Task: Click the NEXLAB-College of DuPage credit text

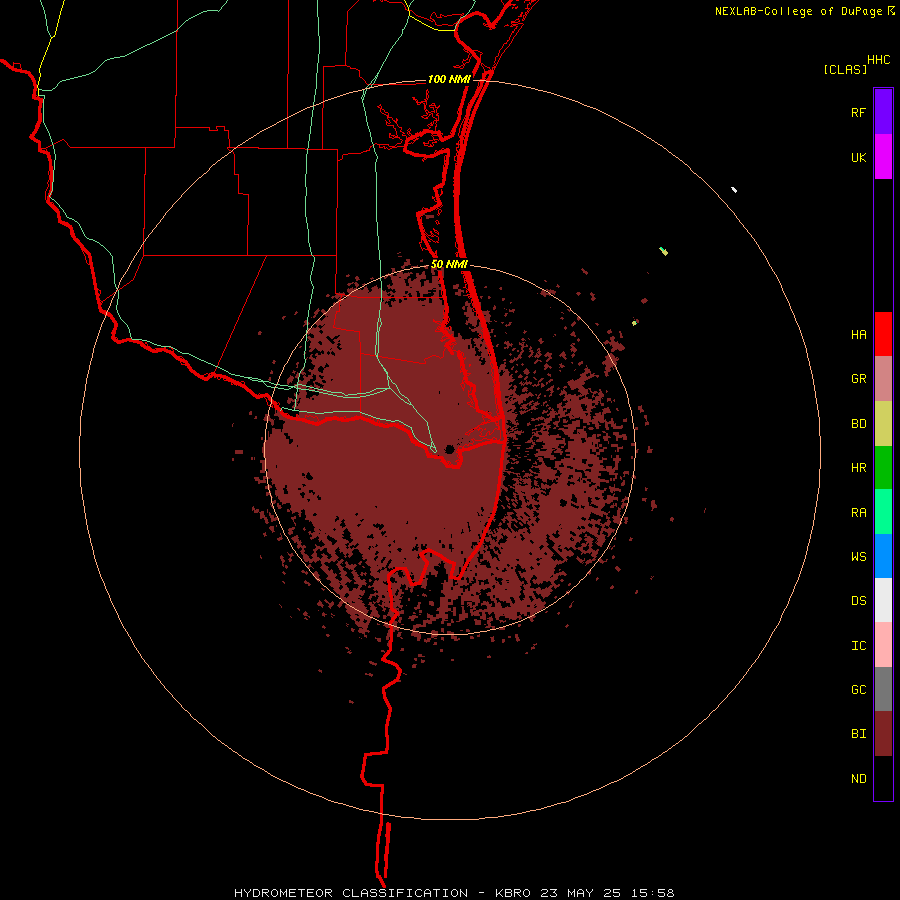Action: pyautogui.click(x=798, y=11)
